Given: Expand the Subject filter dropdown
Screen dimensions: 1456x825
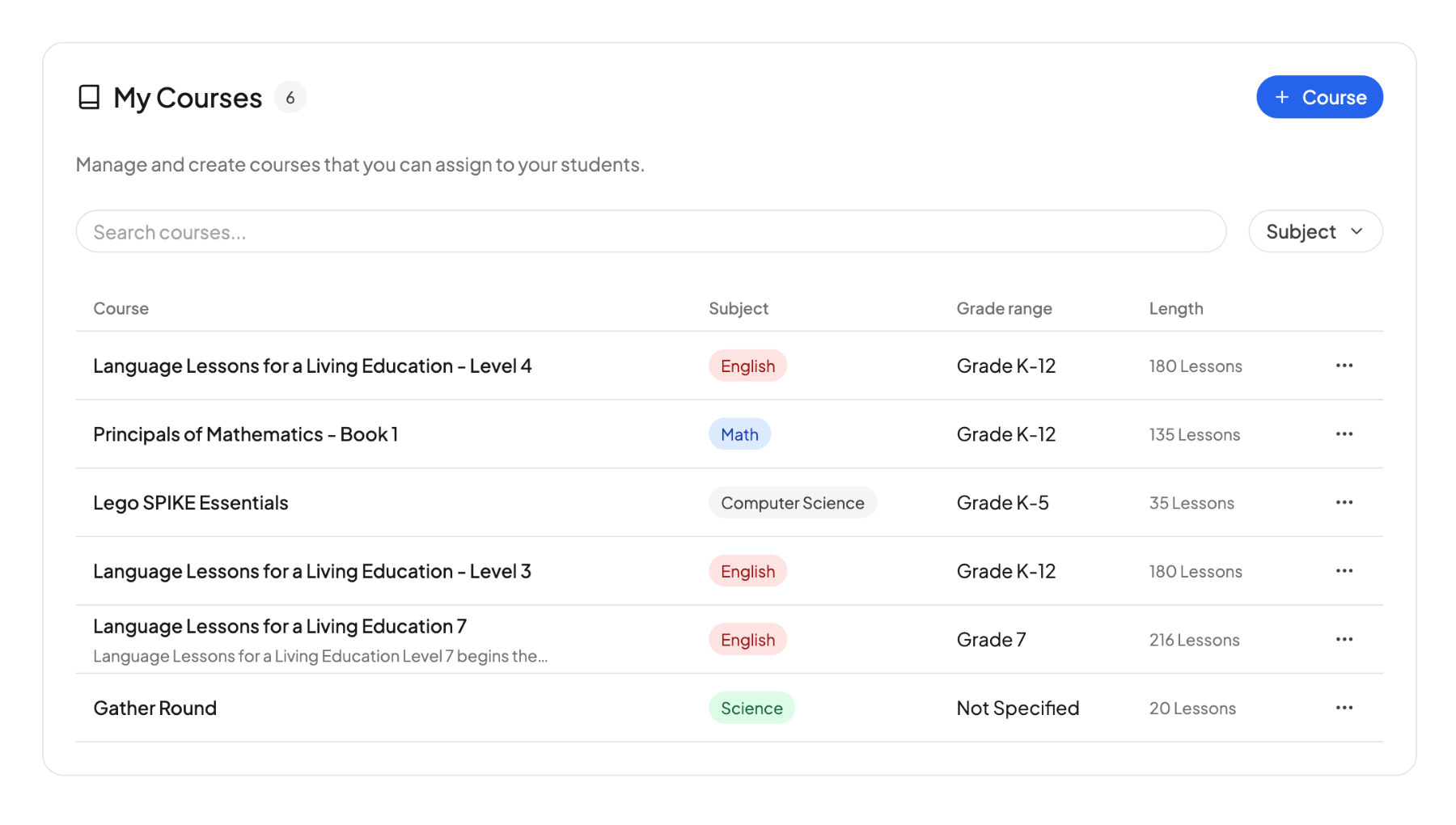Looking at the screenshot, I should tap(1314, 231).
